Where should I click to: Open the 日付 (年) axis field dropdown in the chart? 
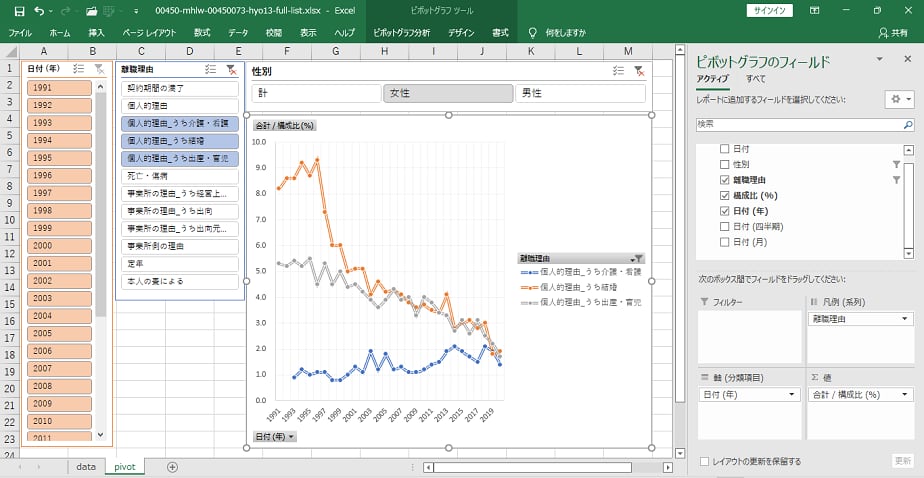click(275, 437)
